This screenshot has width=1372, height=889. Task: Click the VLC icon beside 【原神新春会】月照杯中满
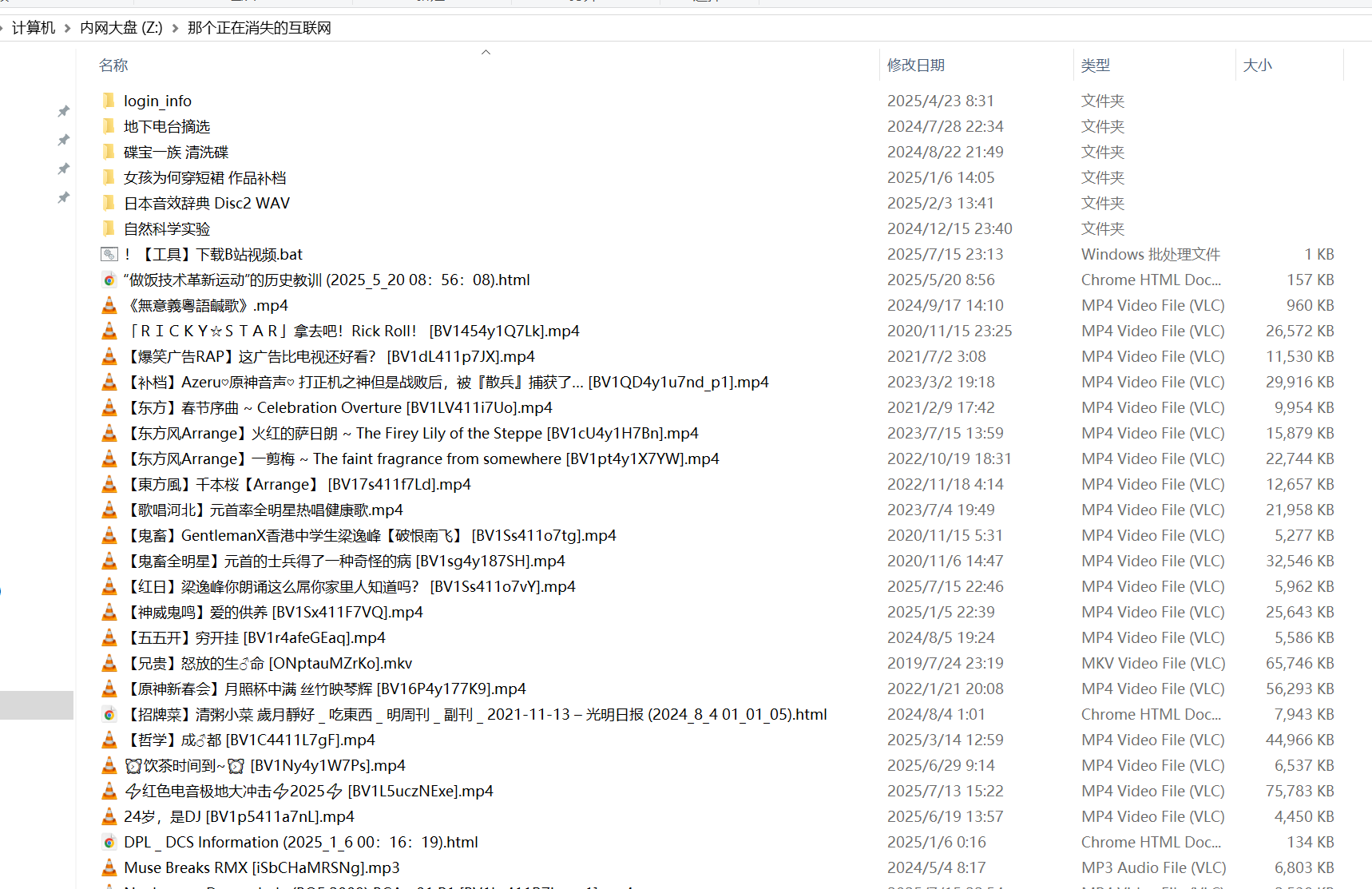pyautogui.click(x=109, y=689)
